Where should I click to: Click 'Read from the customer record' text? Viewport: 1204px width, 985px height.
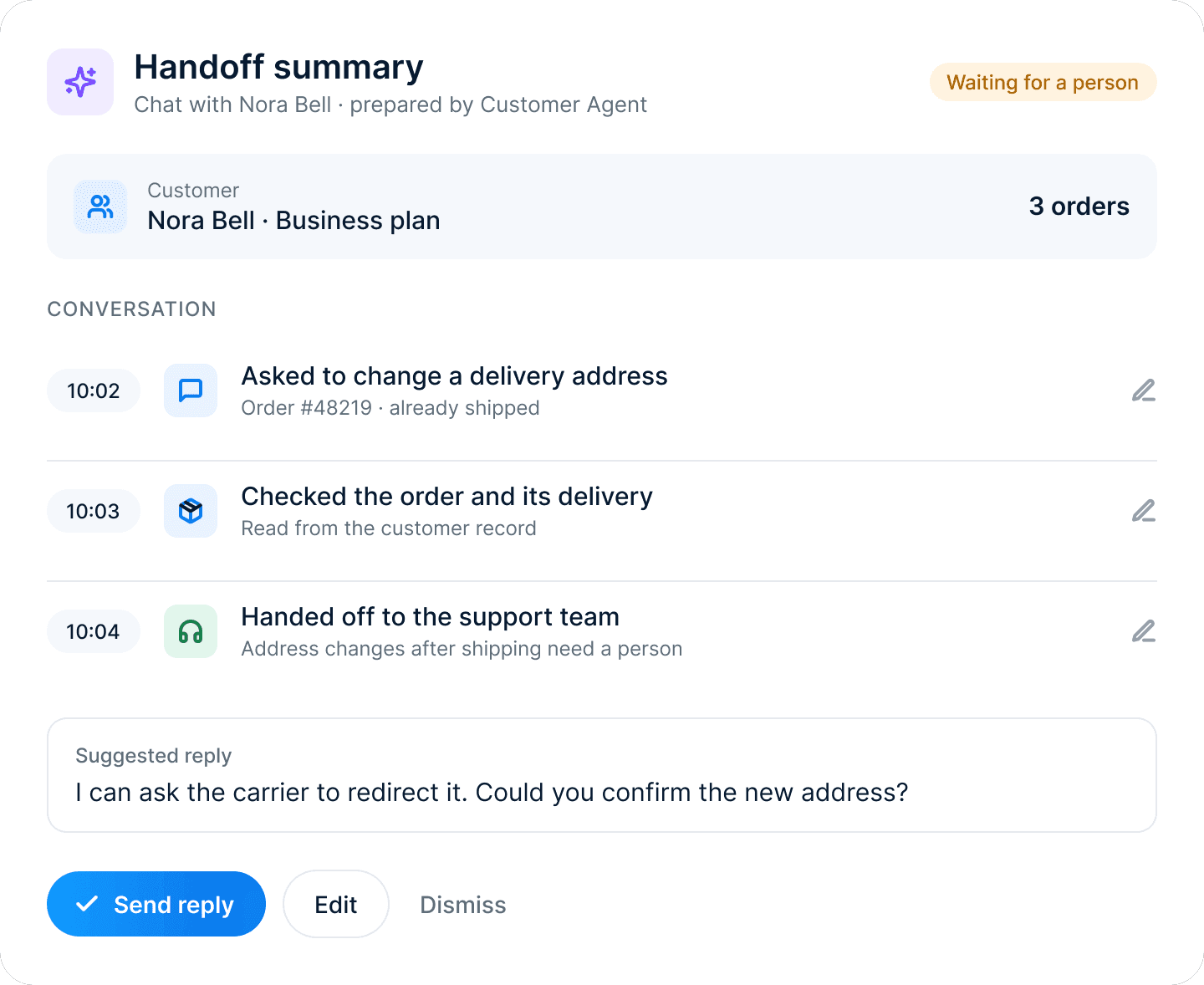pyautogui.click(x=389, y=528)
